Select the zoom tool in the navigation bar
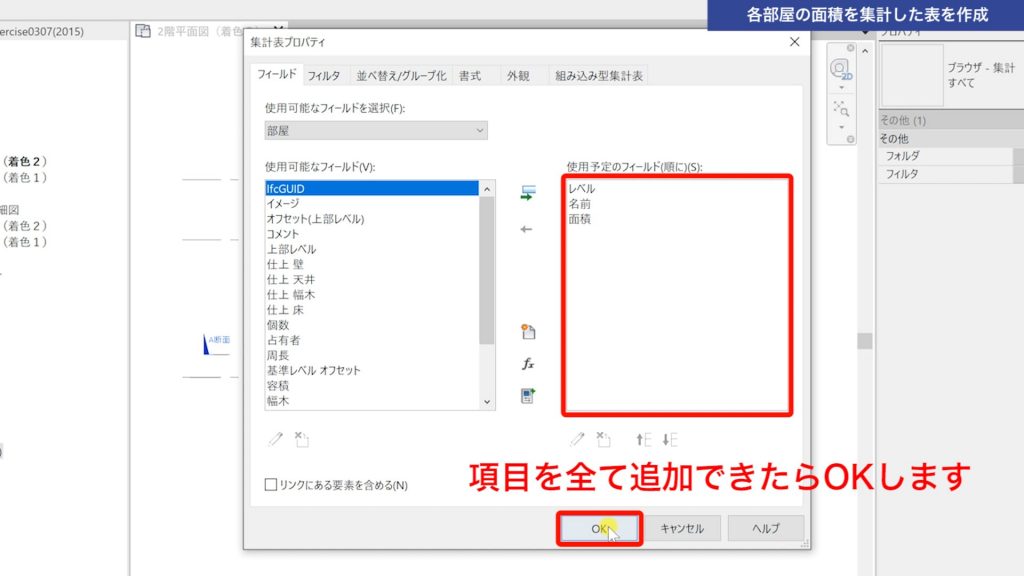Image resolution: width=1024 pixels, height=576 pixels. pos(840,107)
